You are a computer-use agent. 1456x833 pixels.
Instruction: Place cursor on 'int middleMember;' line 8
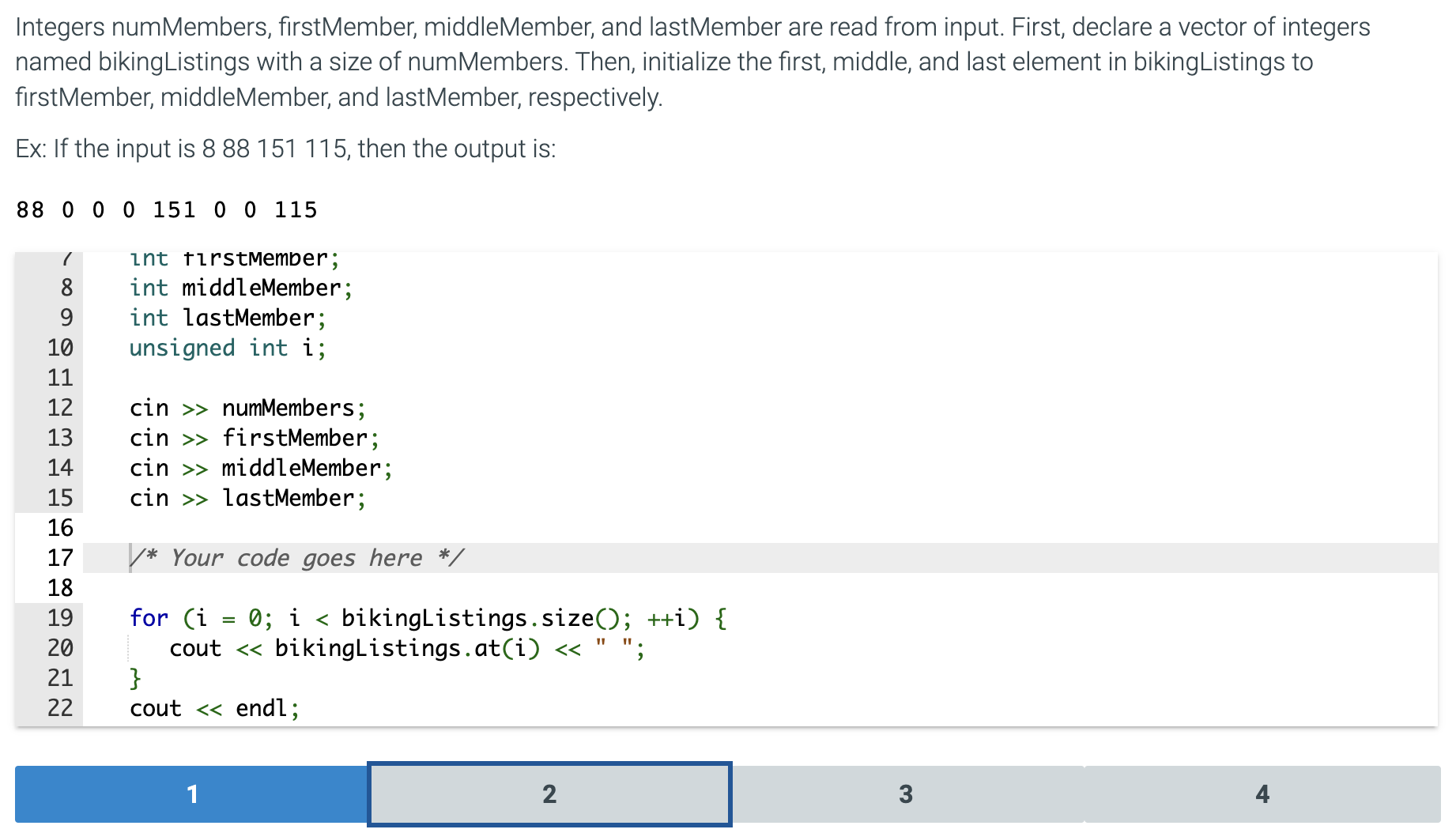pos(241,288)
